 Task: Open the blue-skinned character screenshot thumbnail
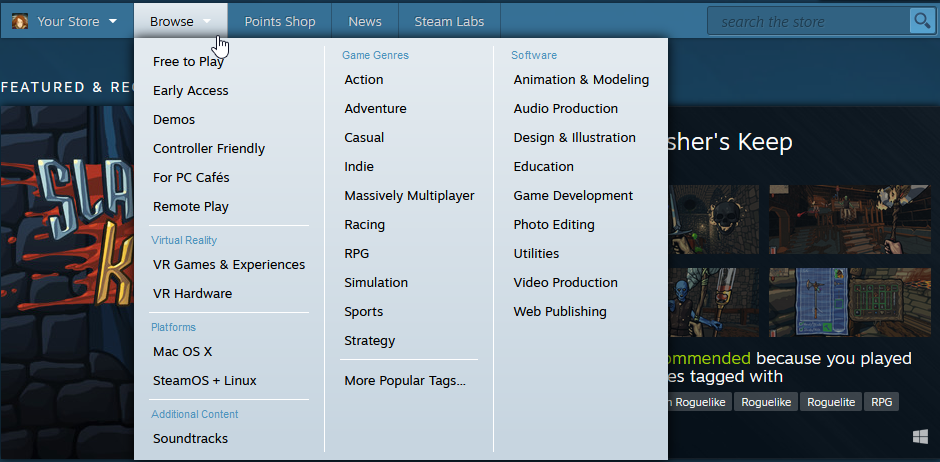[713, 302]
